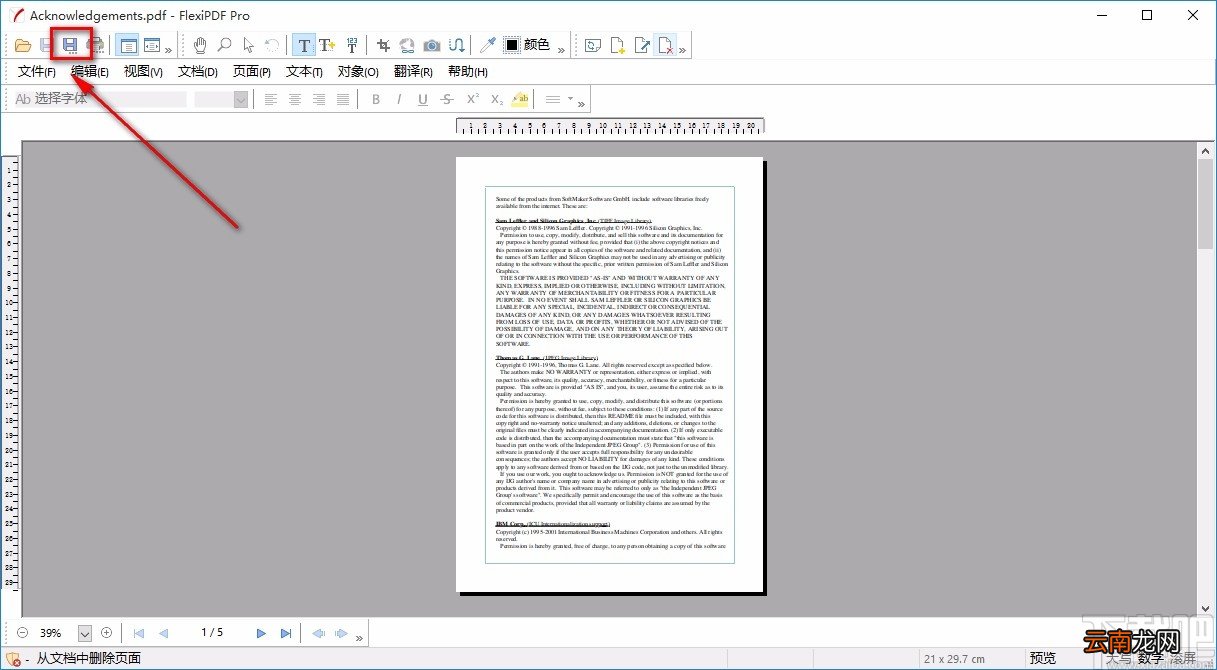Viewport: 1217px width, 670px height.
Task: Open the font size dropdown
Action: [x=240, y=99]
